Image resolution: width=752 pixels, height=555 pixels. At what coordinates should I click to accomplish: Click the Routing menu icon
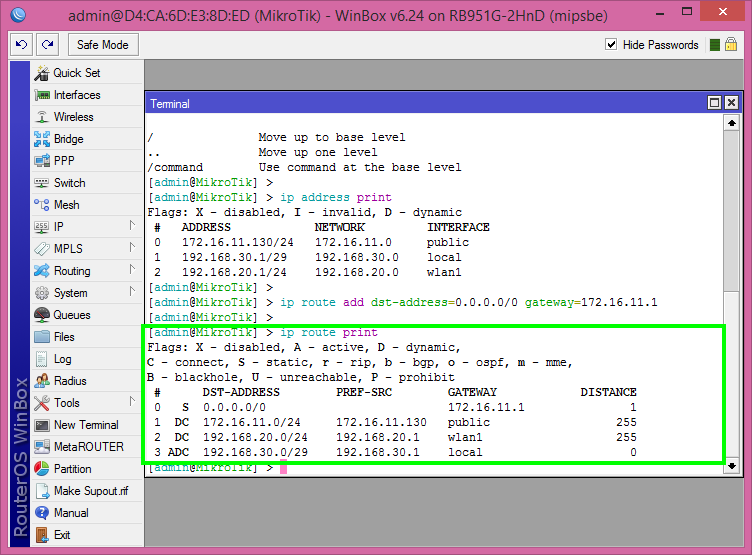42,271
